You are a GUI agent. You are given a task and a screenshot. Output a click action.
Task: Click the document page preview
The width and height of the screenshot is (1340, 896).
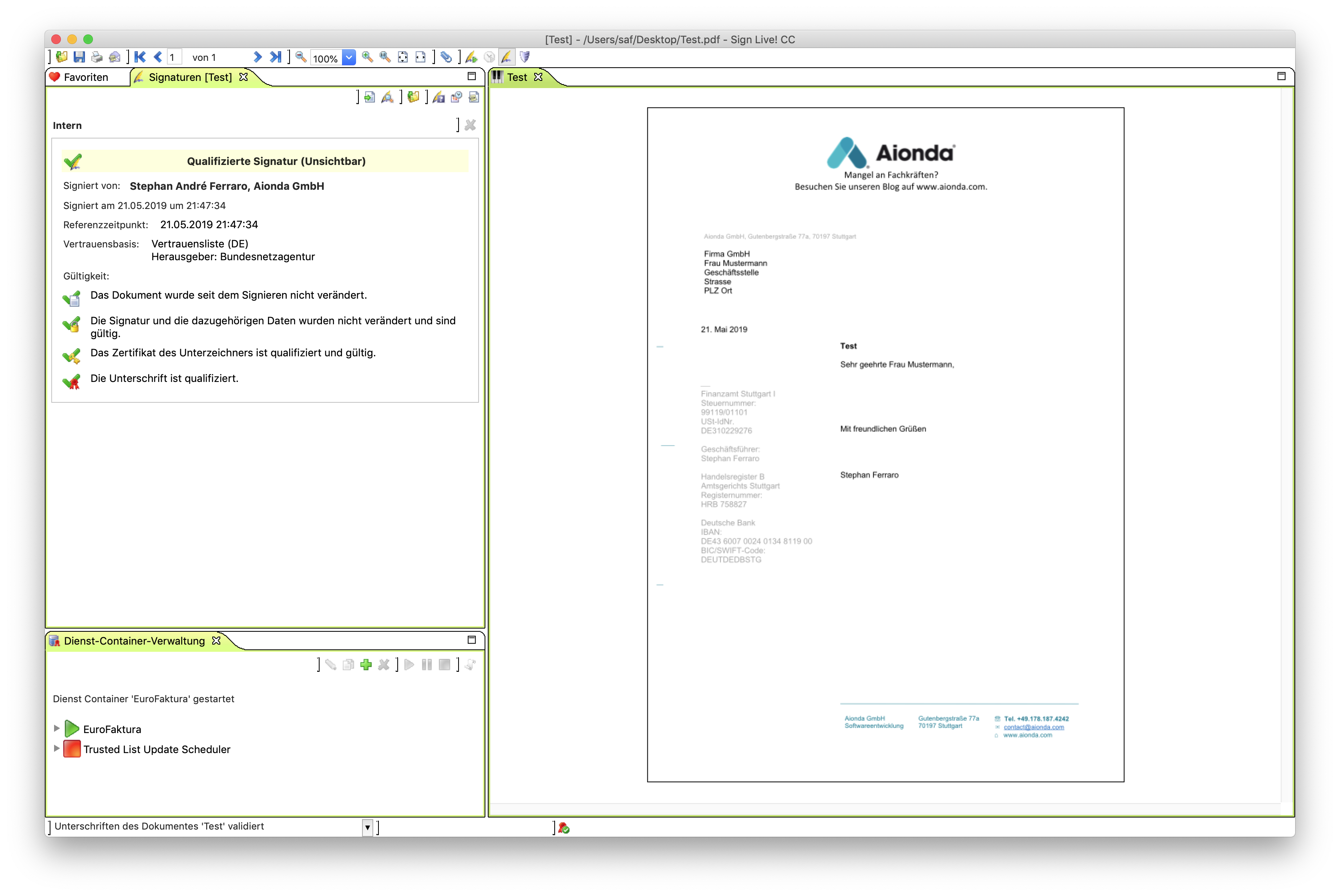pos(885,444)
